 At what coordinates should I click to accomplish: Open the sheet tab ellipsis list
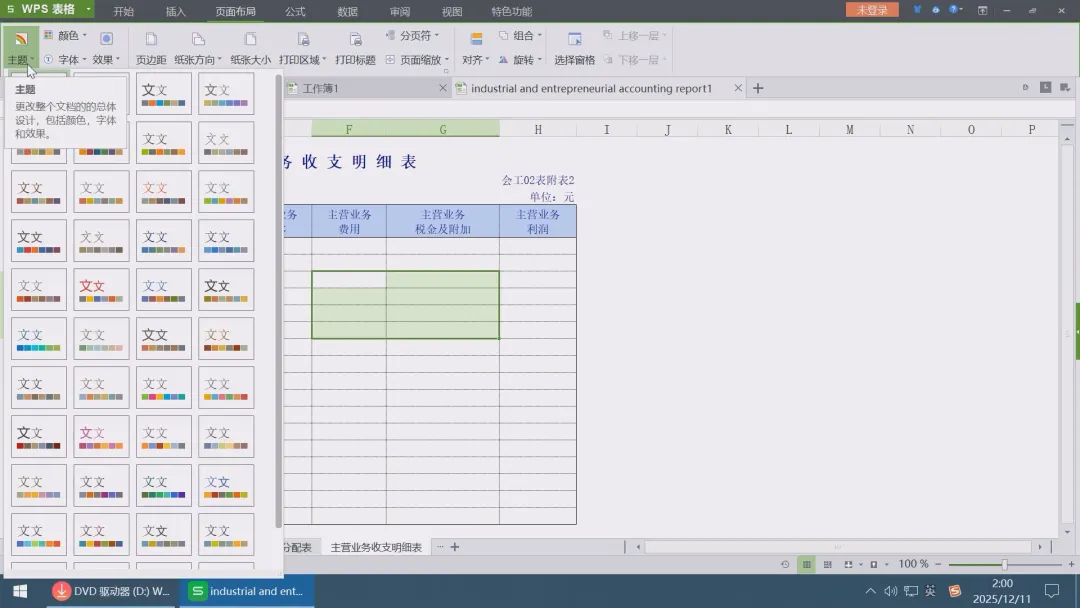coord(440,547)
